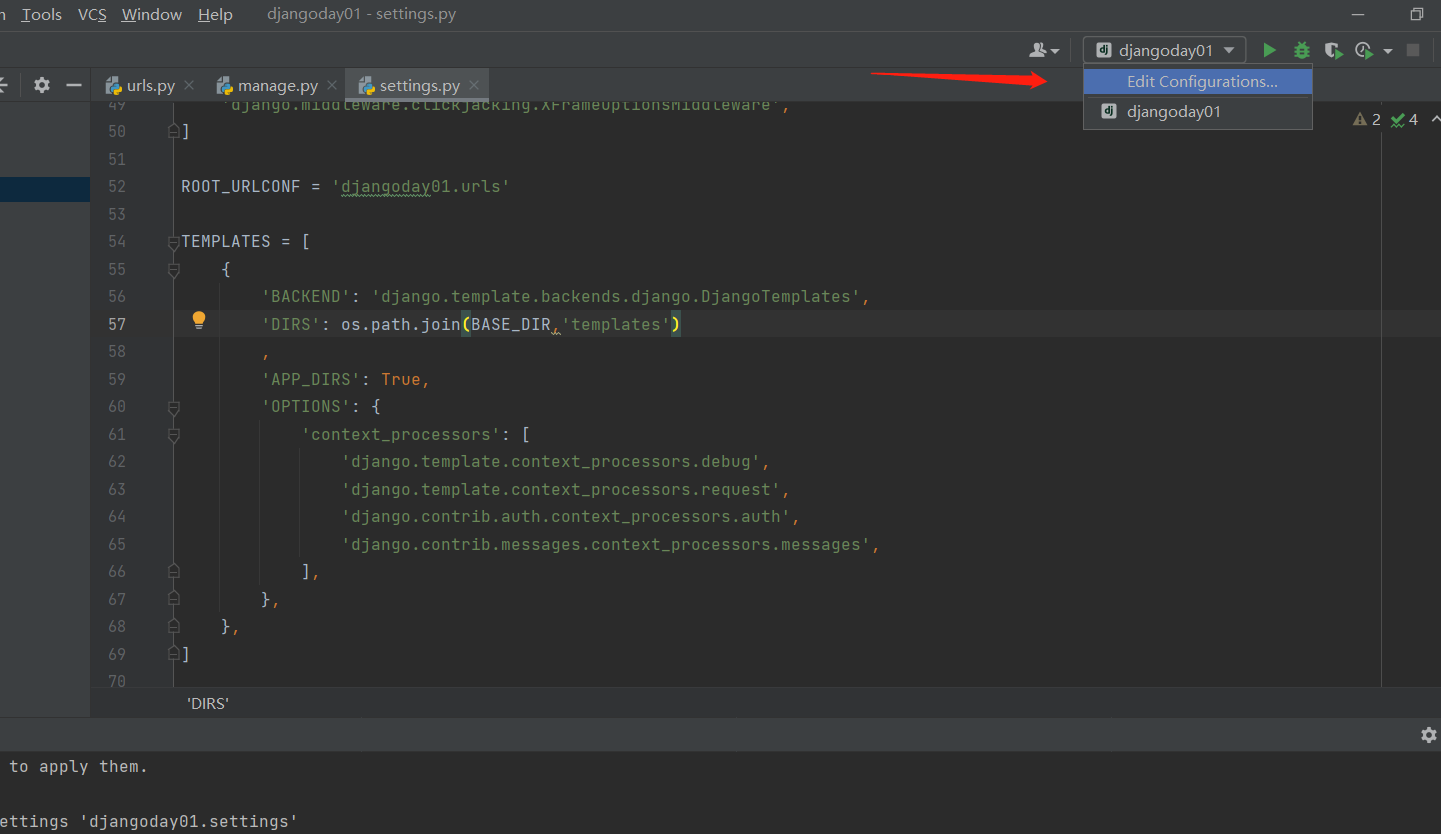The width and height of the screenshot is (1441, 834).
Task: Collapse the 'OPTIONS' block at line 60
Action: [x=174, y=407]
